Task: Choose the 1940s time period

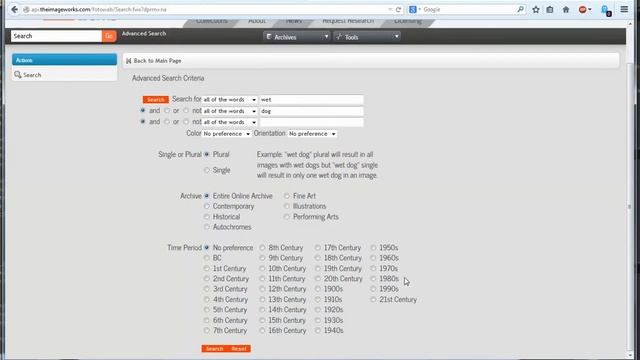Action: pyautogui.click(x=318, y=331)
